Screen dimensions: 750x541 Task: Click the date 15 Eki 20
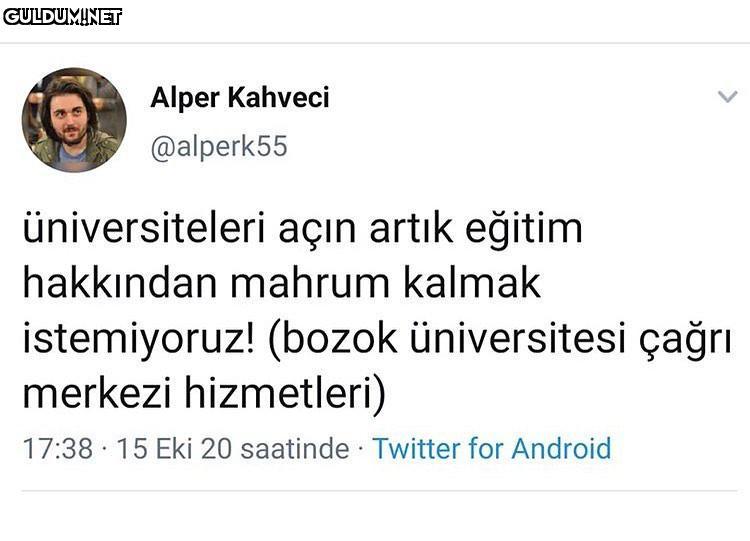click(173, 448)
